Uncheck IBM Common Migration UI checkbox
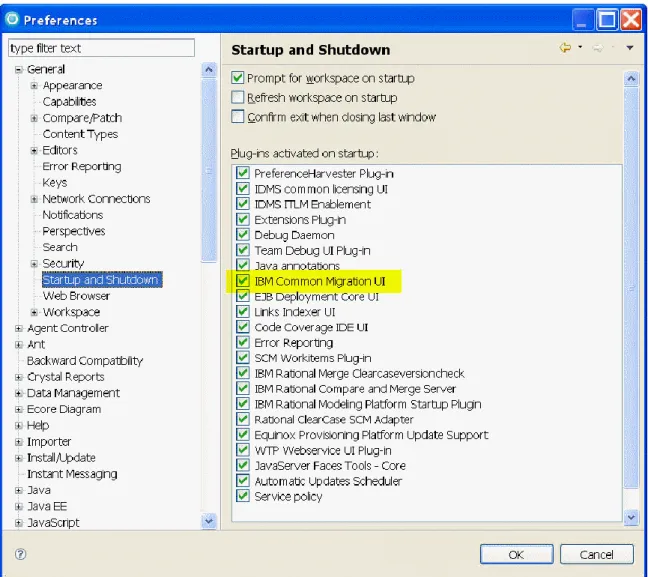This screenshot has height=577, width=648. pyautogui.click(x=243, y=281)
